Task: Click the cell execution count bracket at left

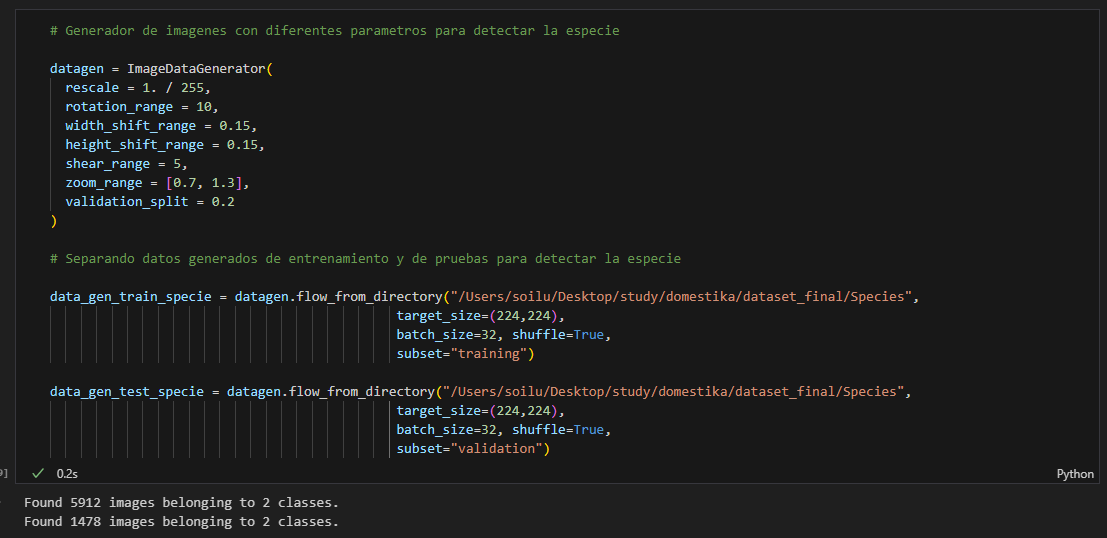Action: [4, 473]
